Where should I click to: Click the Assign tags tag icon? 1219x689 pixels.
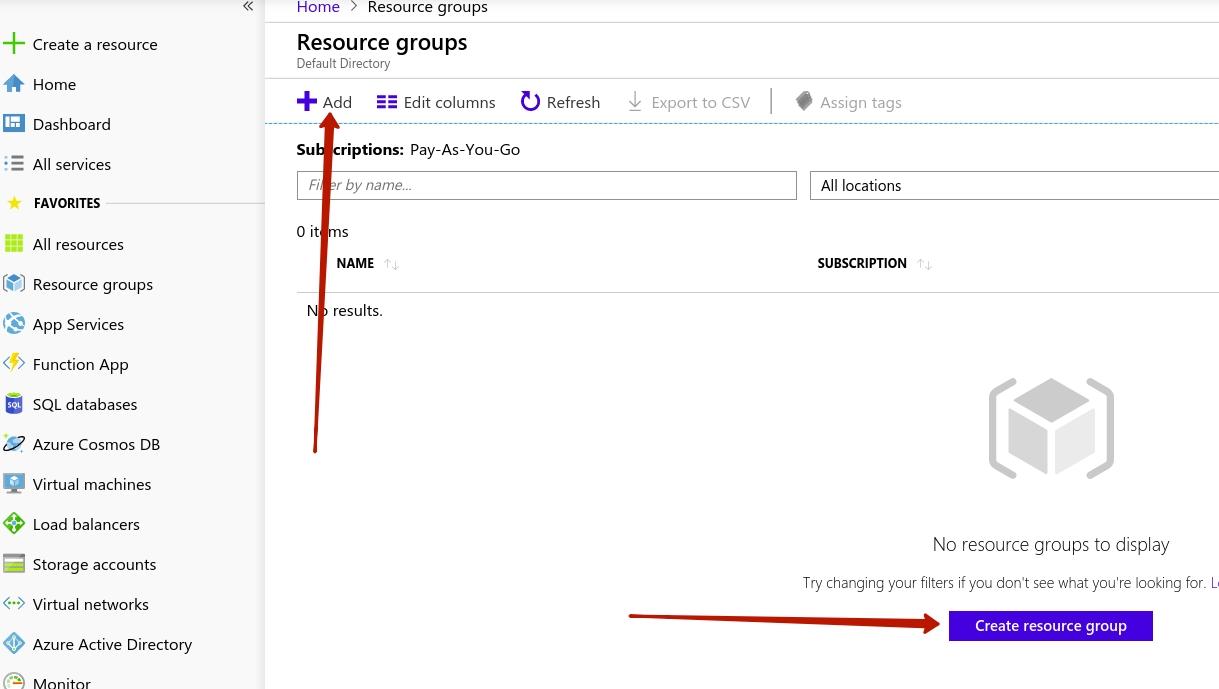coord(804,101)
